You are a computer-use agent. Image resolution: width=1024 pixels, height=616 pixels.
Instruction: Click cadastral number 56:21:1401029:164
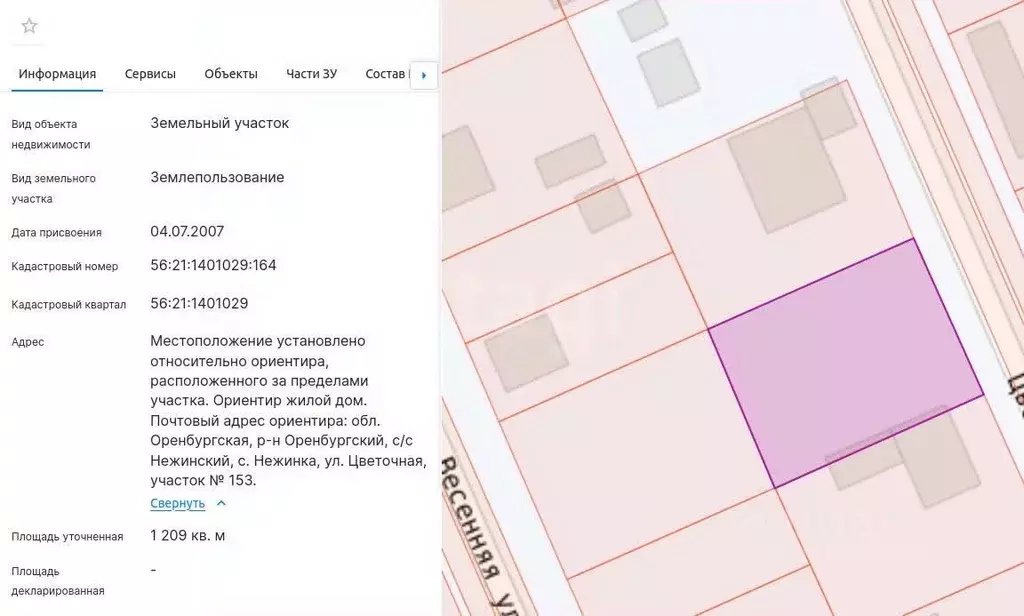click(x=213, y=265)
